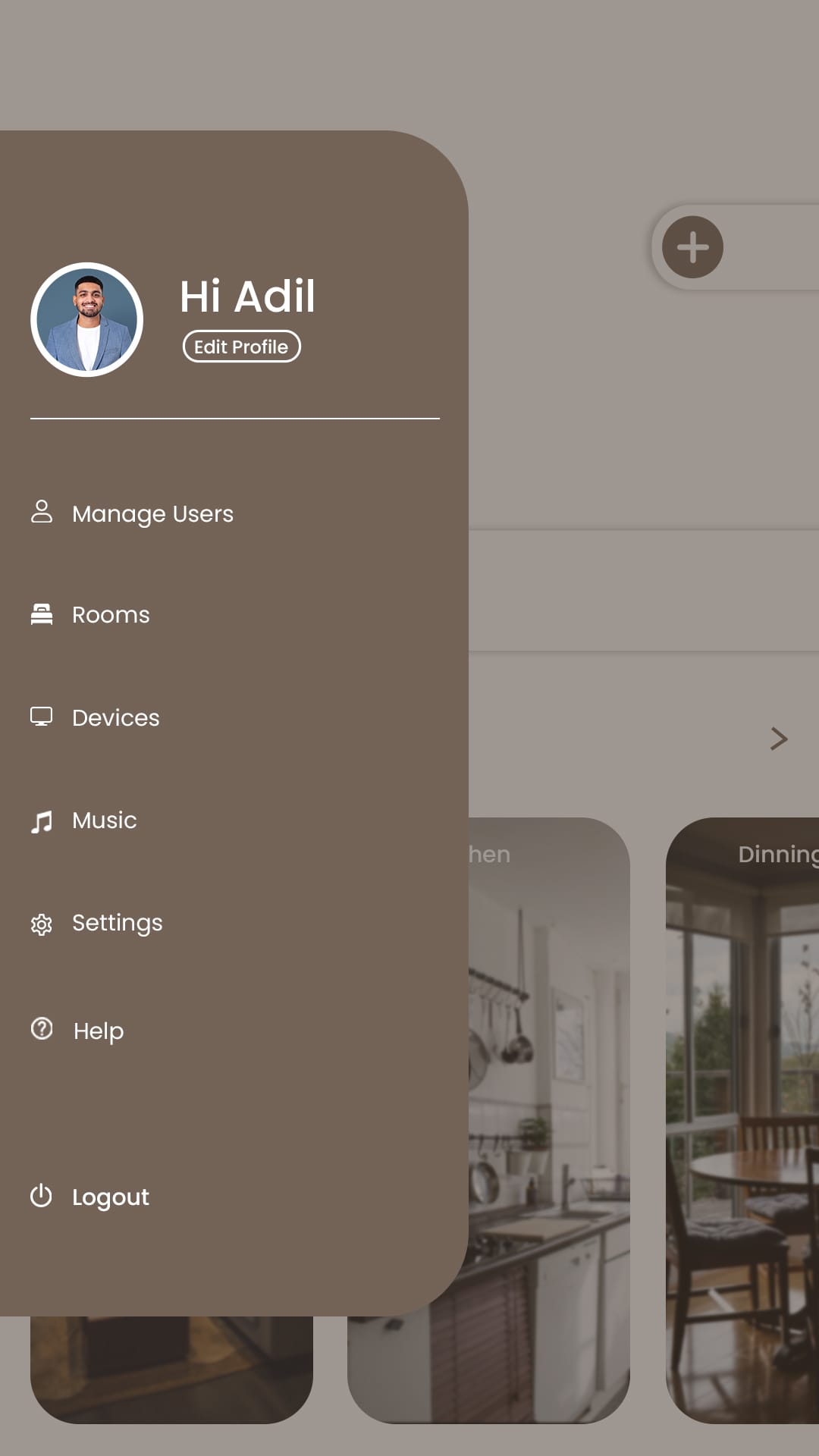Viewport: 819px width, 1456px height.
Task: Click the Devices monitor icon
Action: 42,717
